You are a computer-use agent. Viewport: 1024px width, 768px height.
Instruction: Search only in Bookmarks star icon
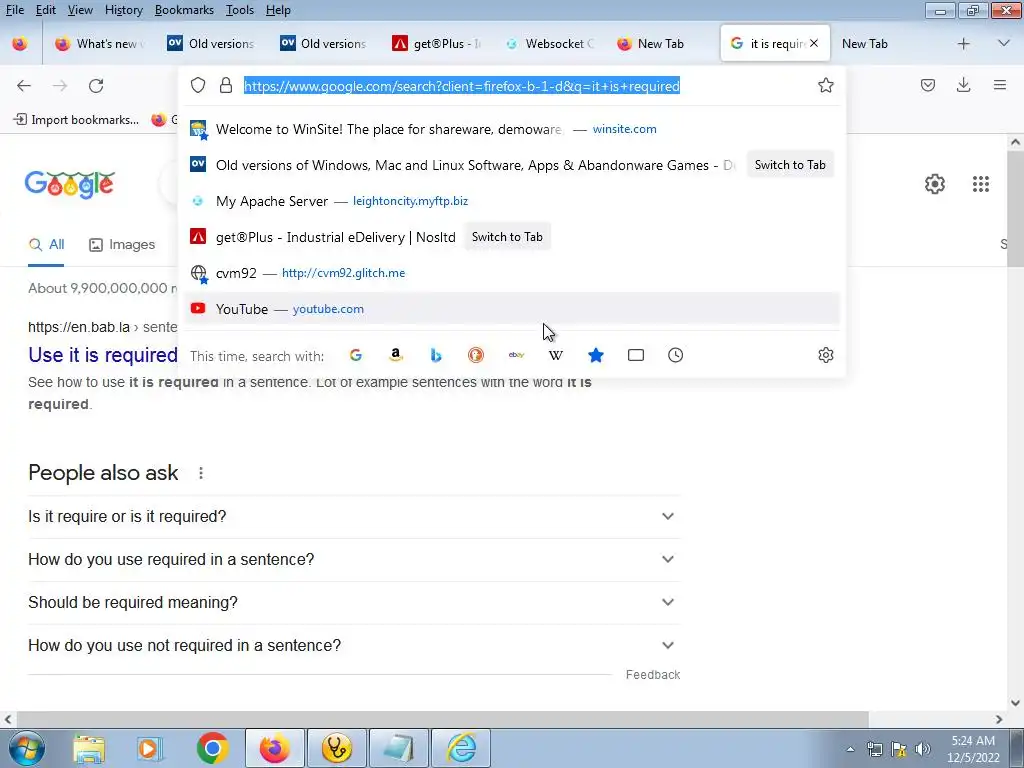[596, 355]
